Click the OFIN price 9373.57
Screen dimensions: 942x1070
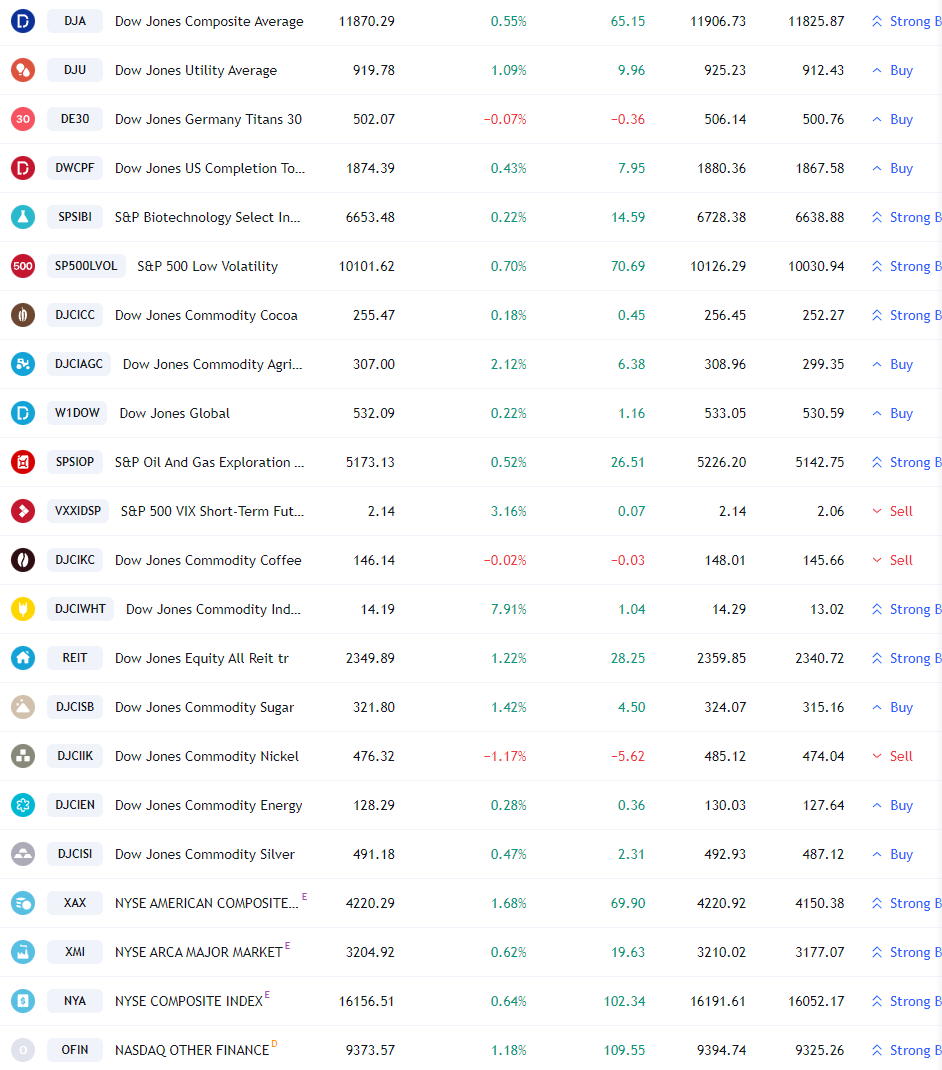(370, 1050)
